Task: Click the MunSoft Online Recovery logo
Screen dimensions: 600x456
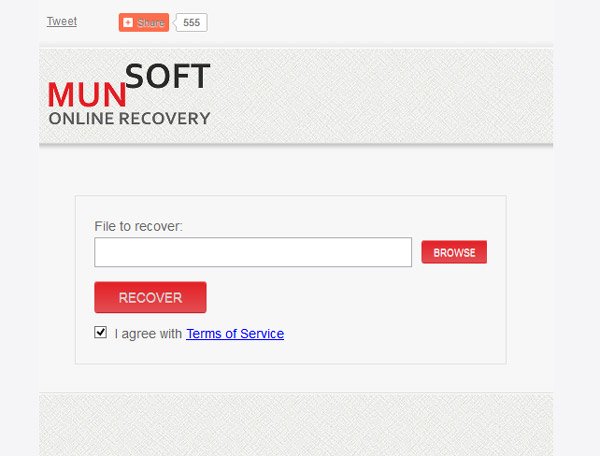Action: pos(129,94)
